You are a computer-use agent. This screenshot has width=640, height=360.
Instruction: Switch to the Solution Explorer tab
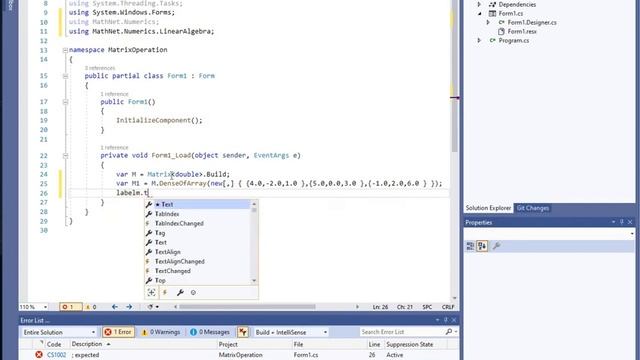(x=488, y=208)
